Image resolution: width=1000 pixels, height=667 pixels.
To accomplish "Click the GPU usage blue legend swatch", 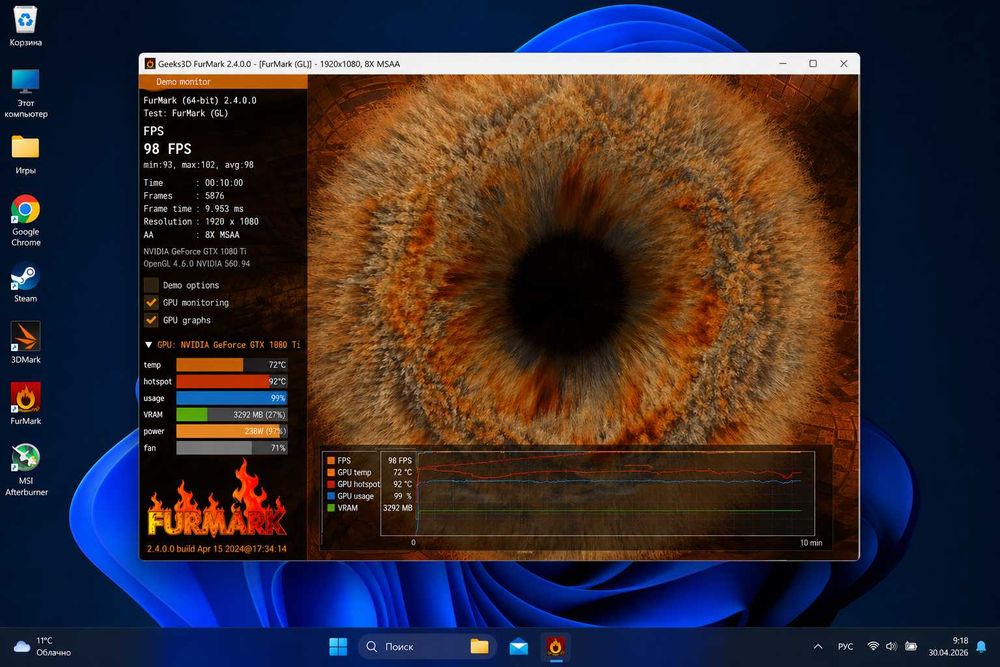I will point(331,496).
